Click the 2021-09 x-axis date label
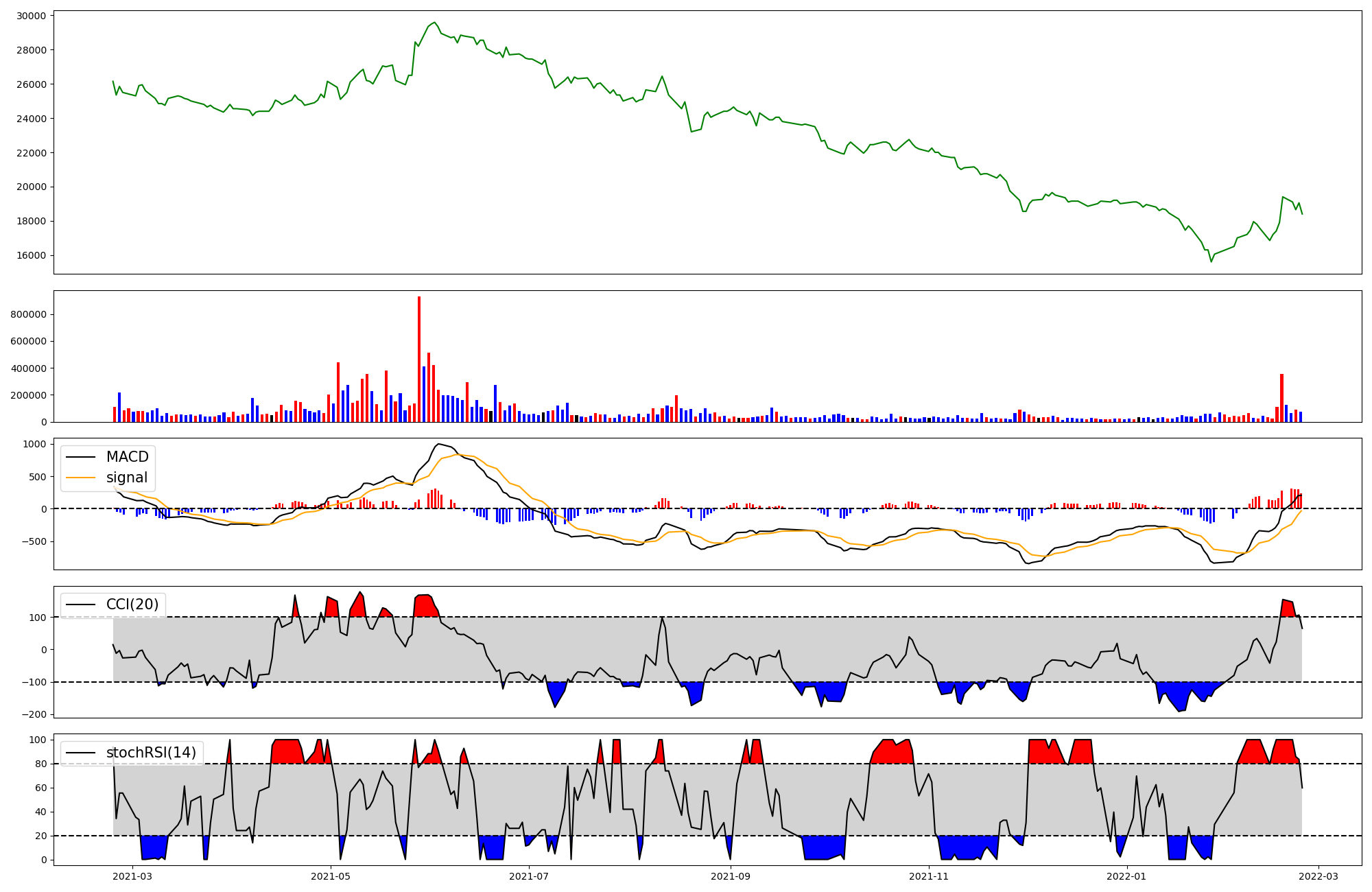 point(731,876)
